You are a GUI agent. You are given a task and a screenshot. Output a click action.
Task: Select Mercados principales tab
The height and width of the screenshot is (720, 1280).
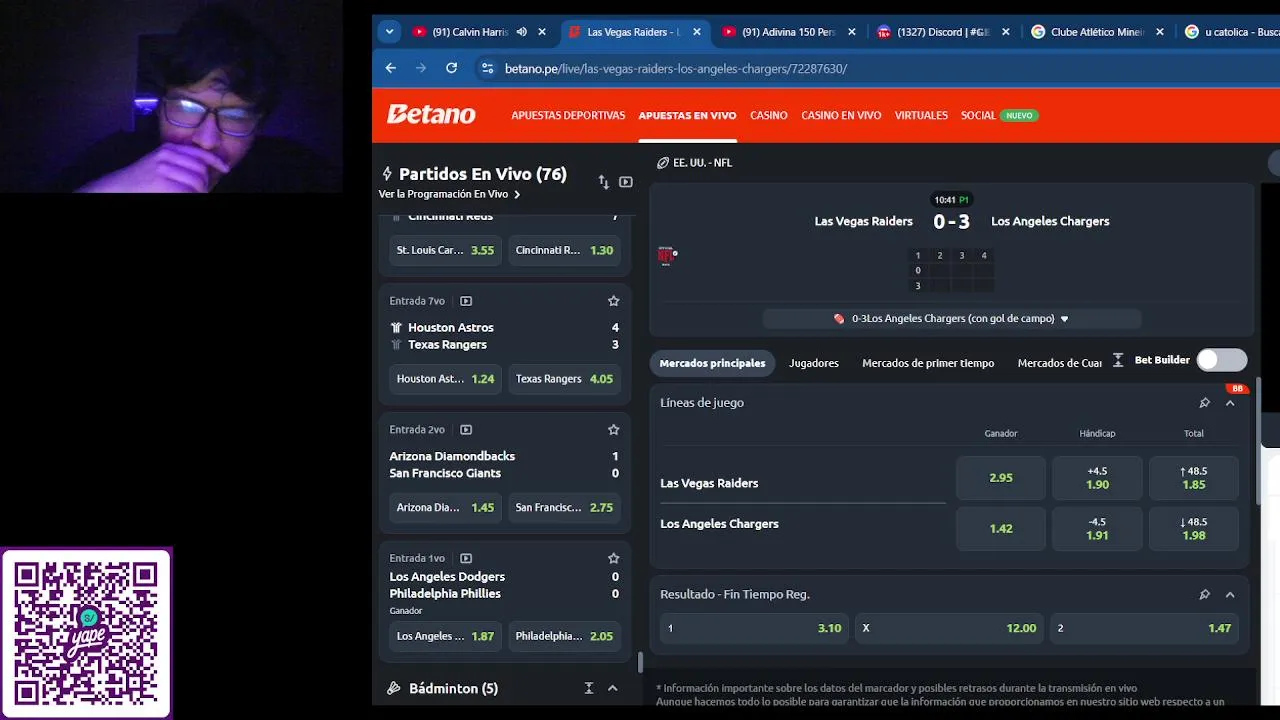click(x=712, y=363)
